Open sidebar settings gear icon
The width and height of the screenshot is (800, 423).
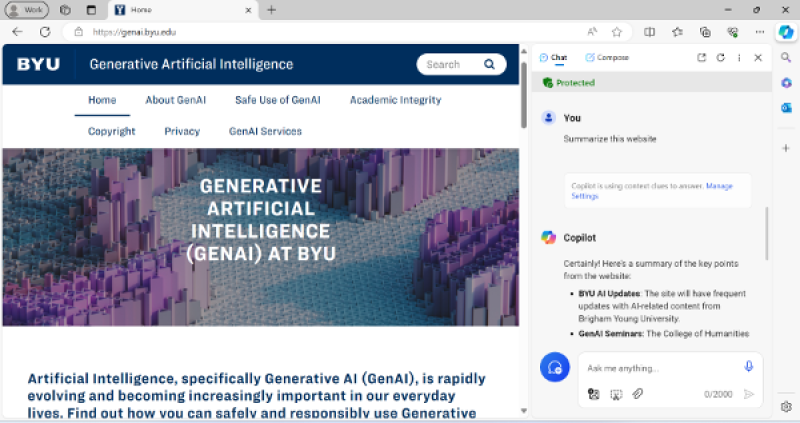pos(786,407)
